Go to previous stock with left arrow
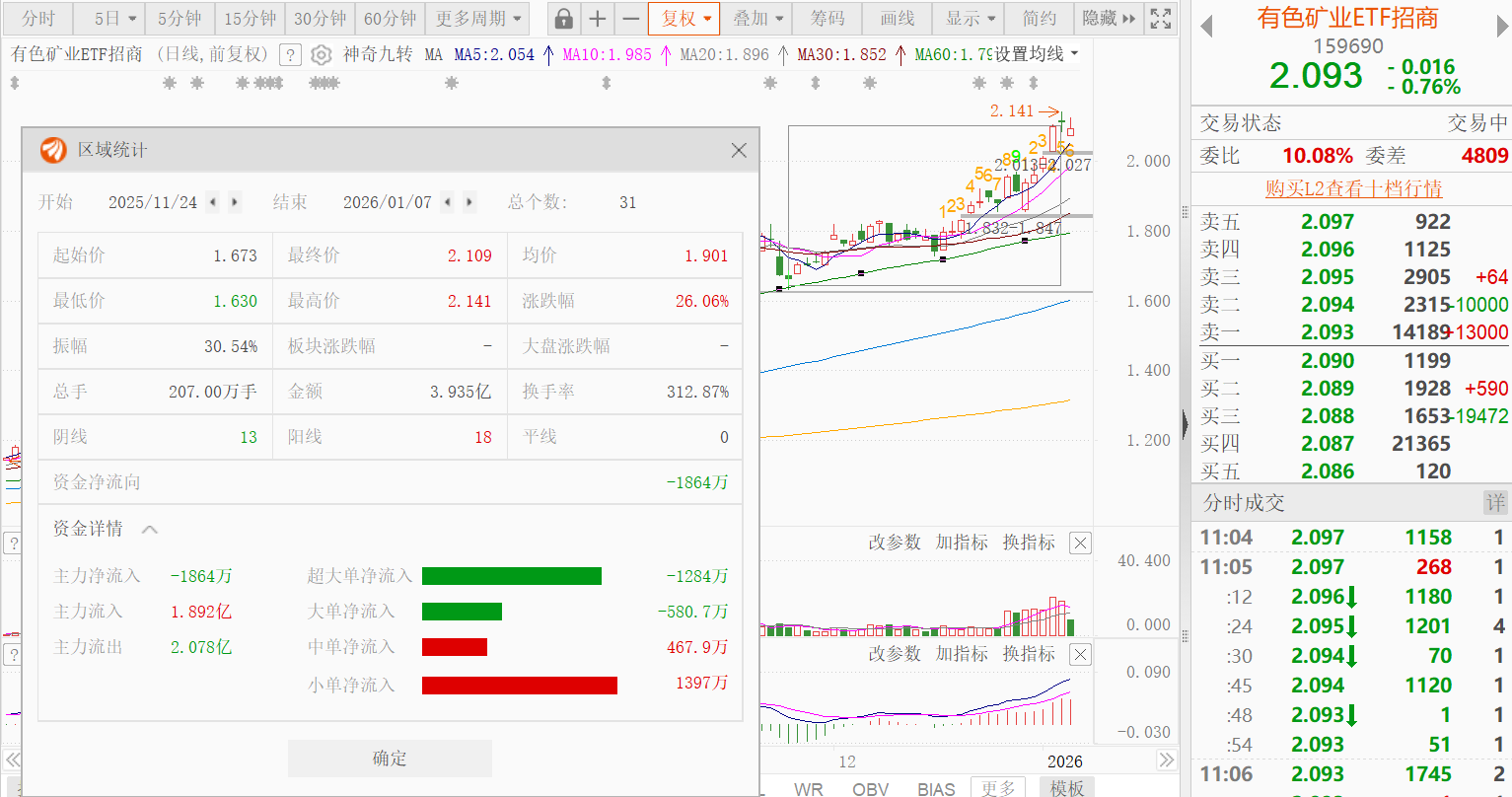This screenshot has height=797, width=1512. [x=1205, y=28]
